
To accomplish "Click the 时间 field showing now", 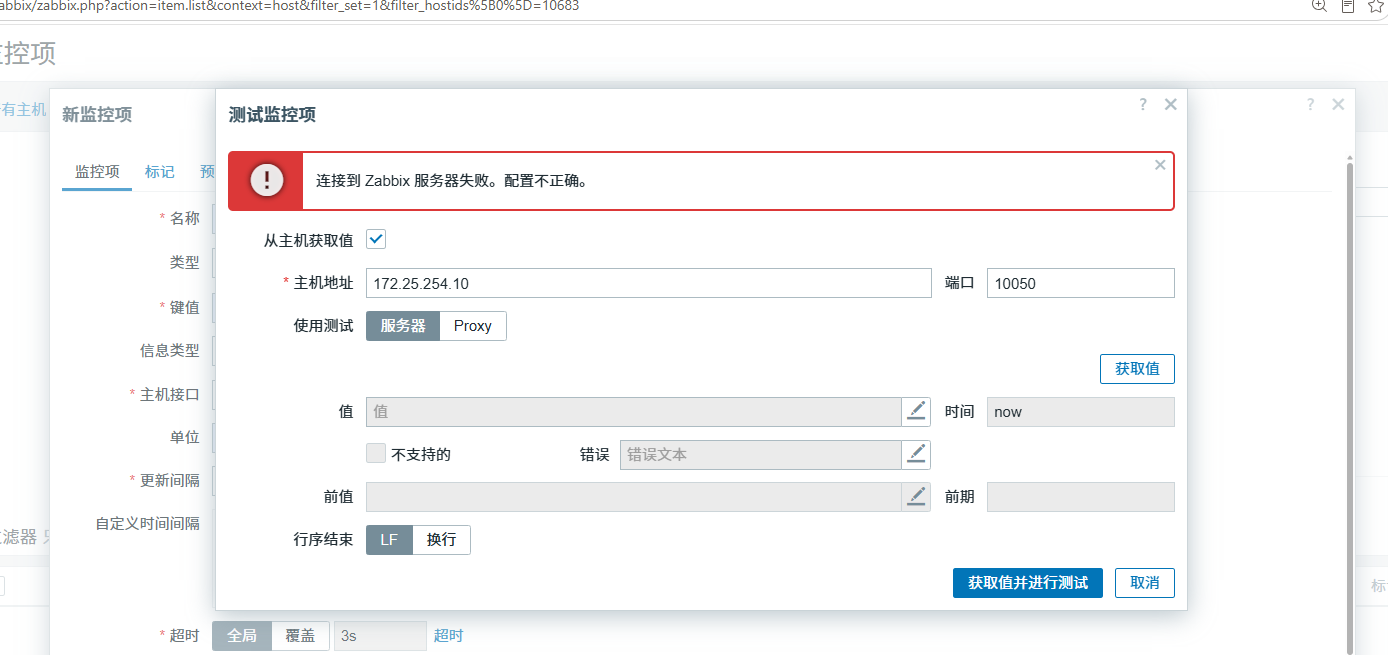I will point(1081,411).
